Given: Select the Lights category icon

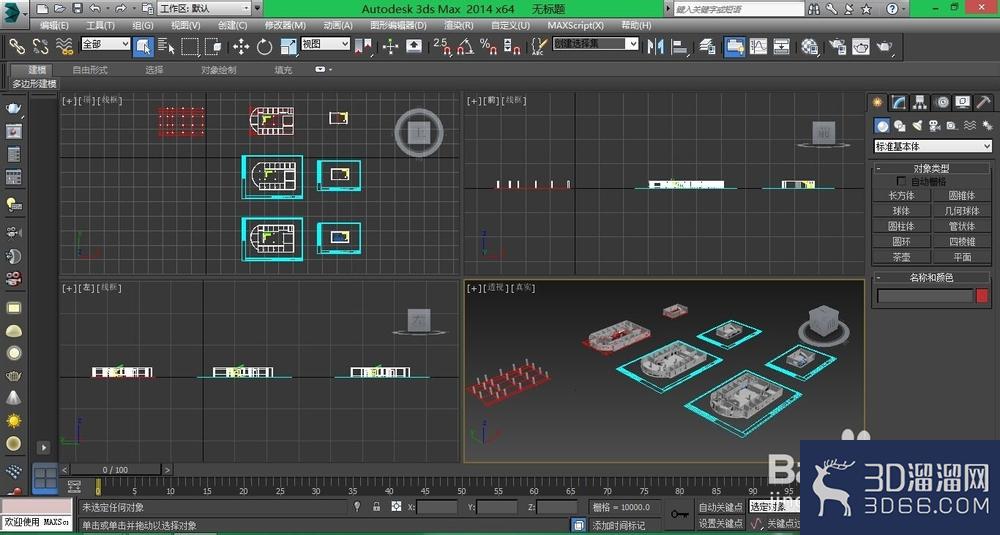Looking at the screenshot, I should click(x=917, y=126).
